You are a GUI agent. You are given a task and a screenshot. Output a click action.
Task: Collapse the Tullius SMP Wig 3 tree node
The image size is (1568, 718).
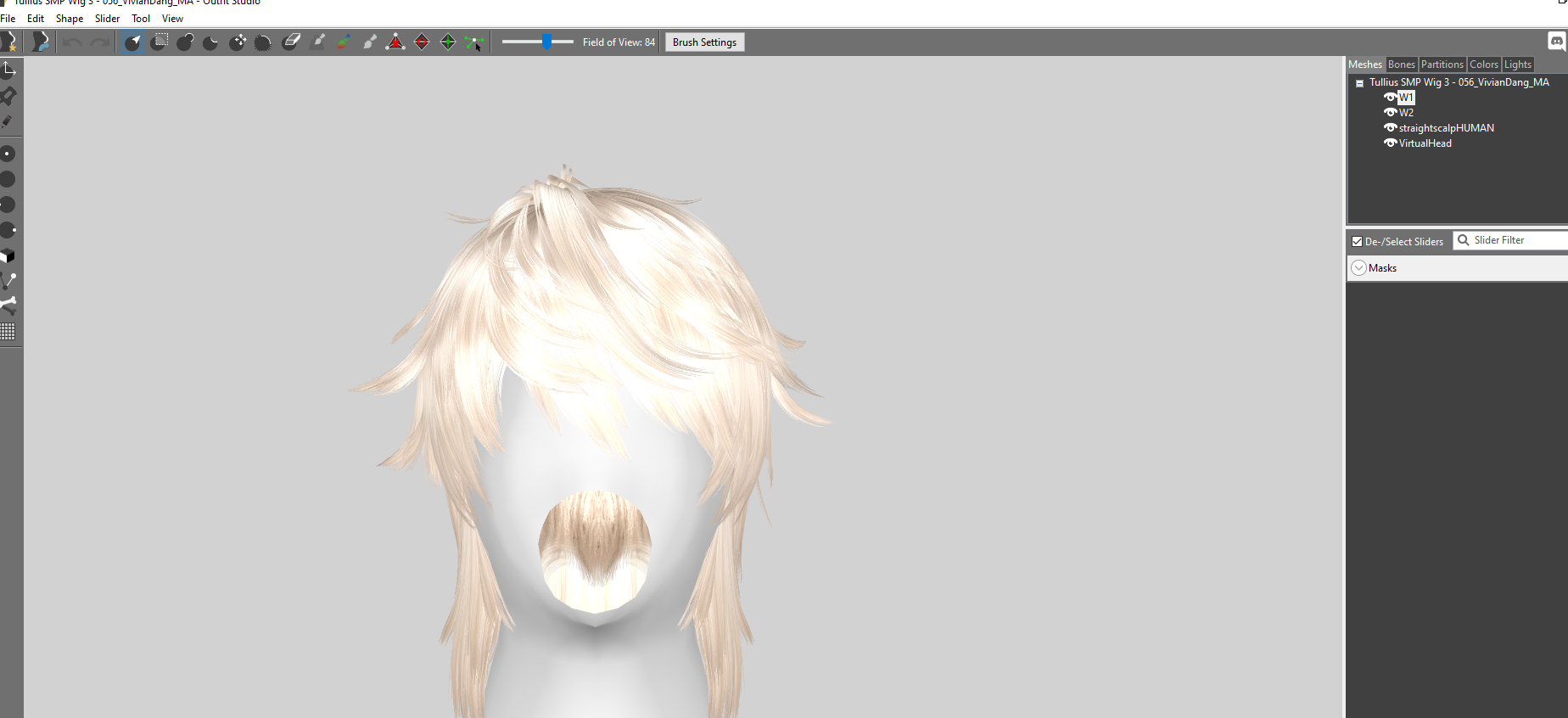pyautogui.click(x=1359, y=83)
